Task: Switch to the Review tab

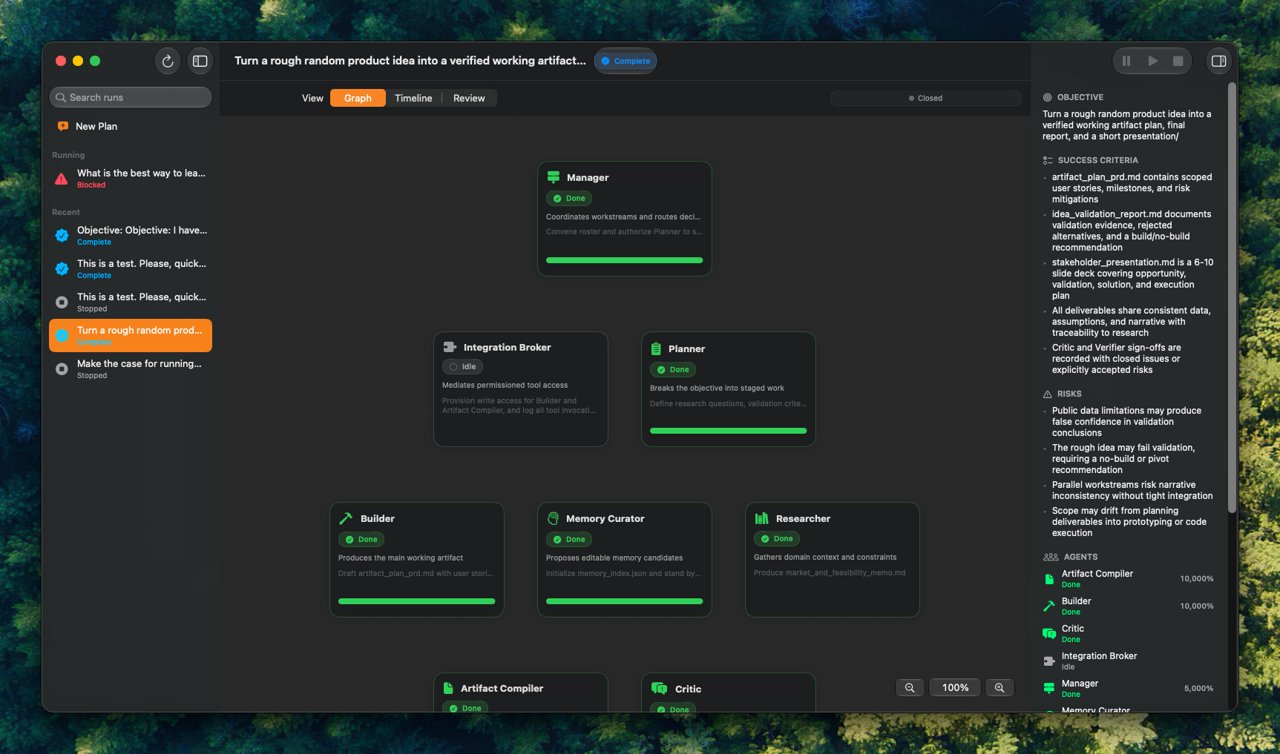Action: (469, 98)
